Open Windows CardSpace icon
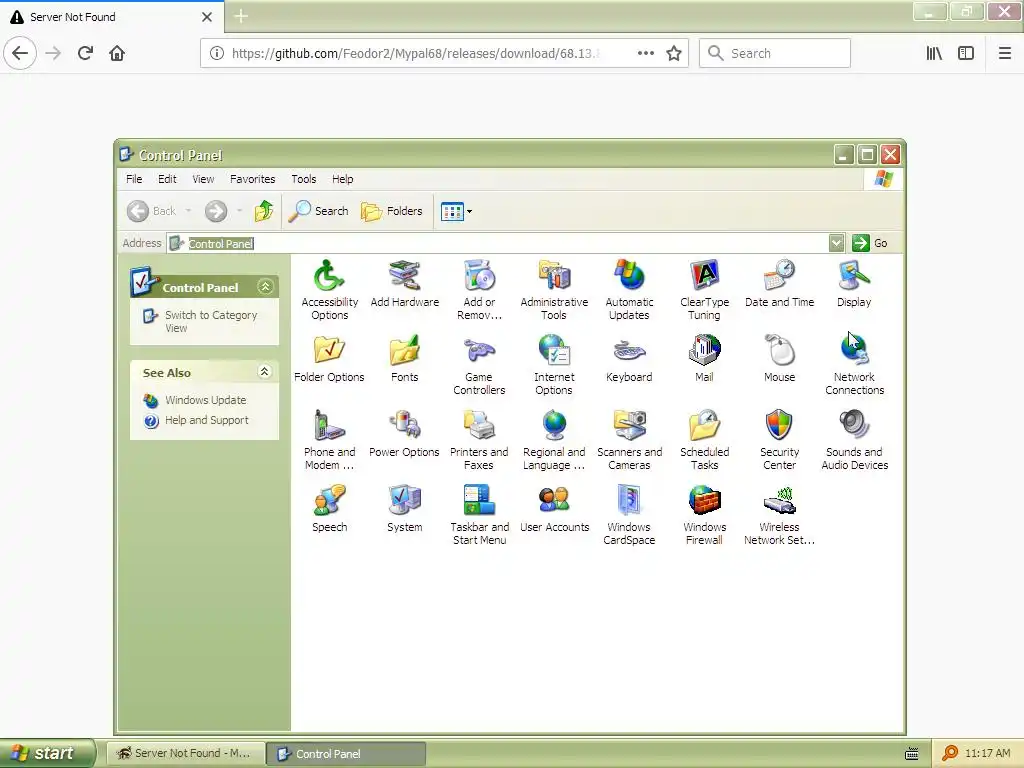The image size is (1024, 768). (x=629, y=515)
